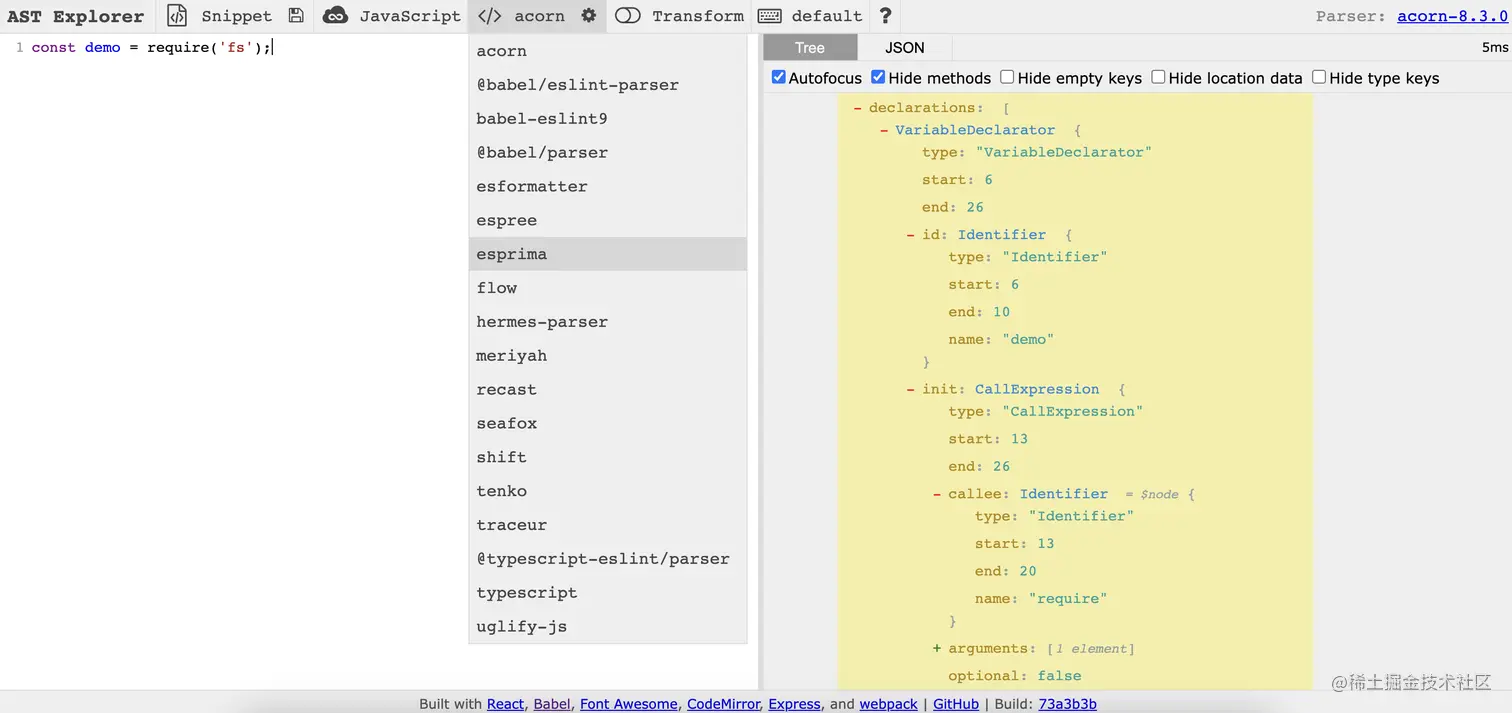This screenshot has height=713, width=1512.
Task: Select @typescript-eslint/parser option
Action: [x=608, y=559]
